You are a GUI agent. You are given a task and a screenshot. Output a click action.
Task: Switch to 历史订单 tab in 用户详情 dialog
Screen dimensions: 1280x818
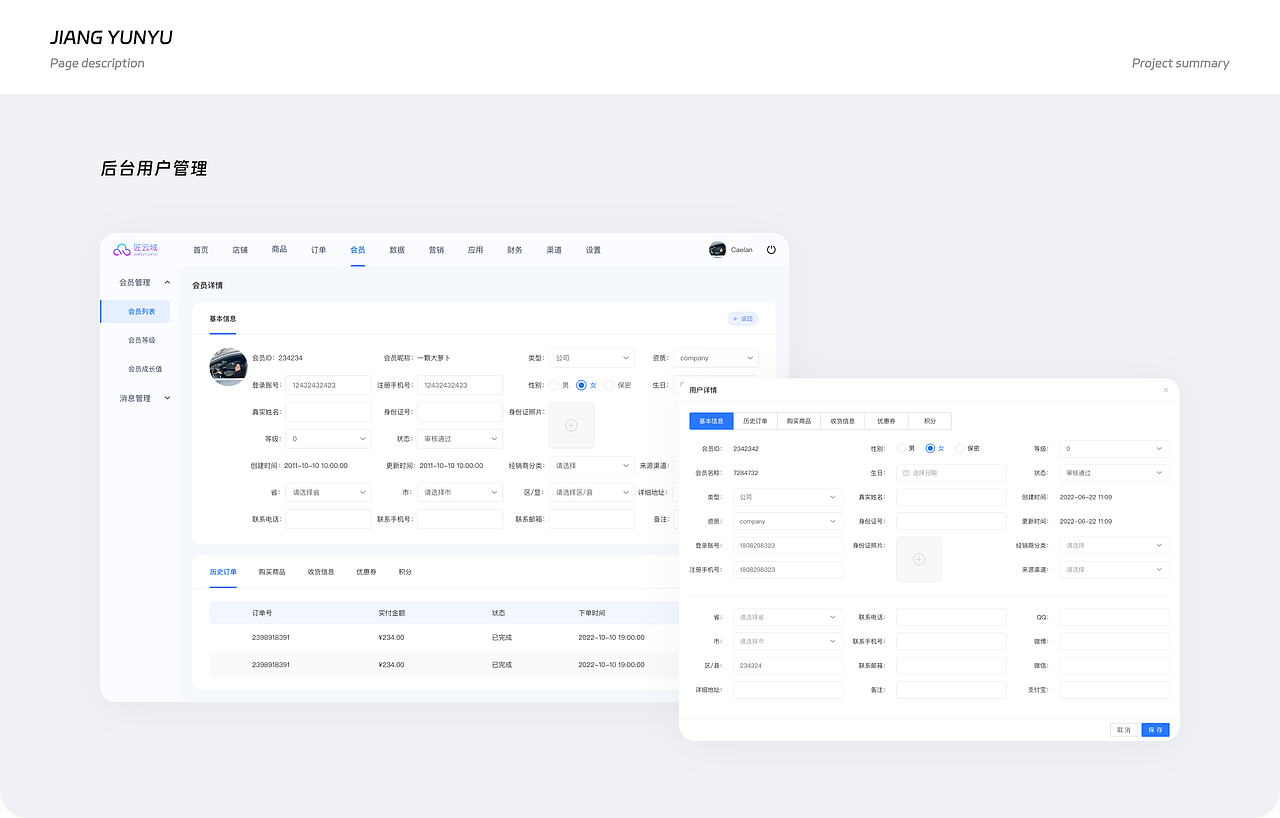[x=755, y=421]
